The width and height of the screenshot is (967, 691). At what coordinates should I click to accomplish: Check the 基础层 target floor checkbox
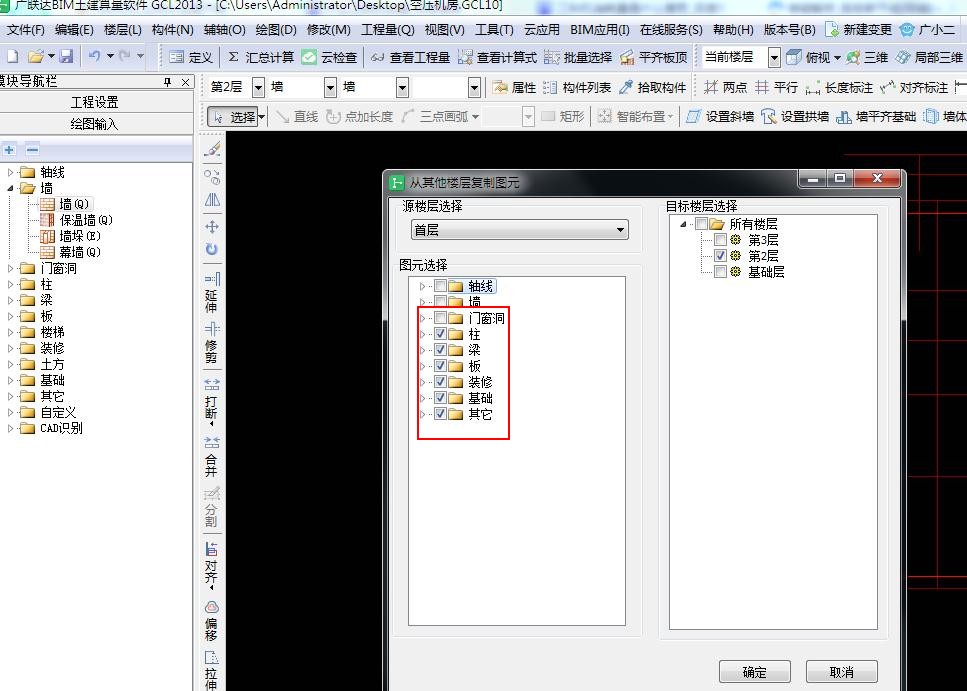tap(720, 271)
